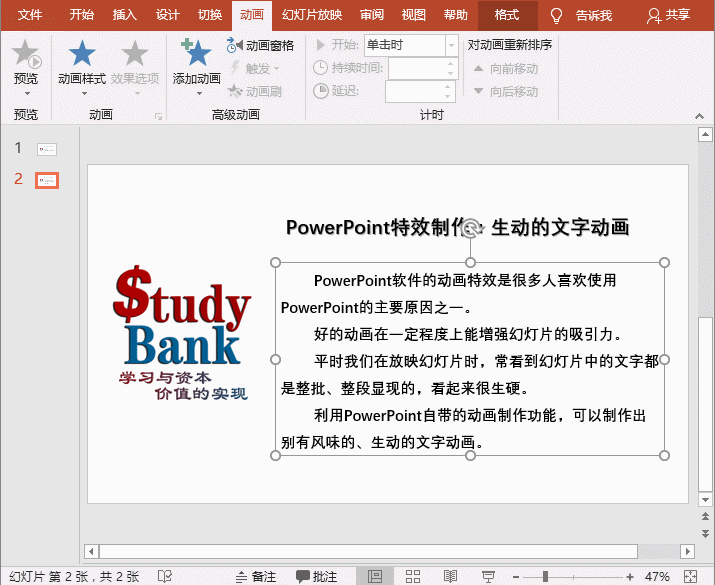This screenshot has width=715, height=585.
Task: Fit slide to current window icon
Action: pyautogui.click(x=690, y=577)
